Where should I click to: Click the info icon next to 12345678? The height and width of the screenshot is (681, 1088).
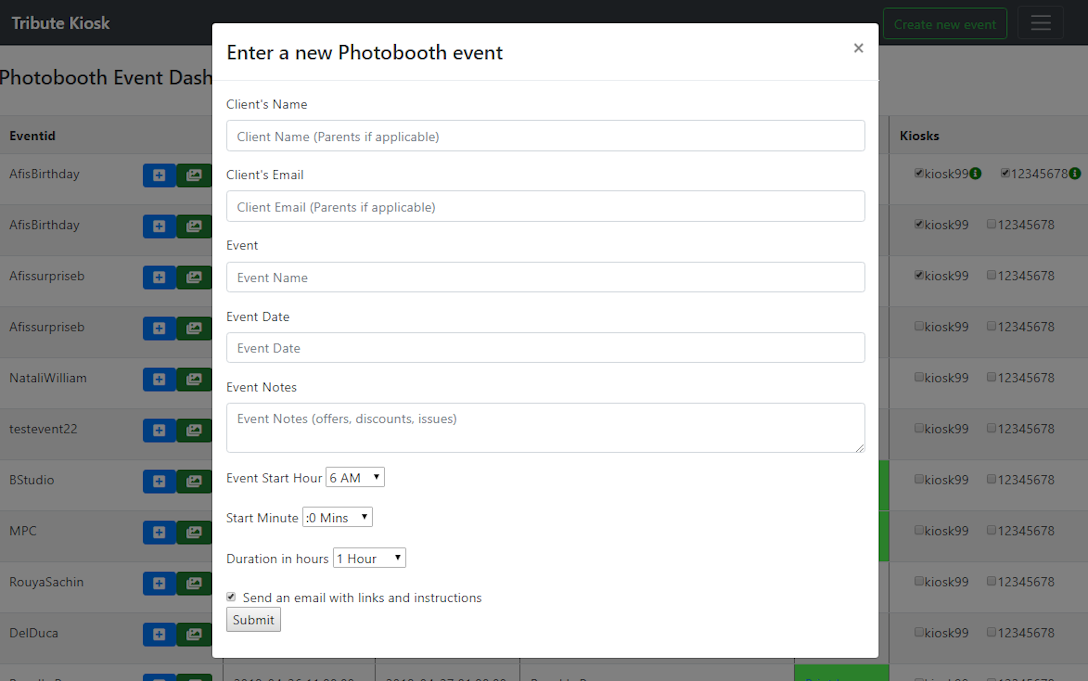(x=1075, y=174)
